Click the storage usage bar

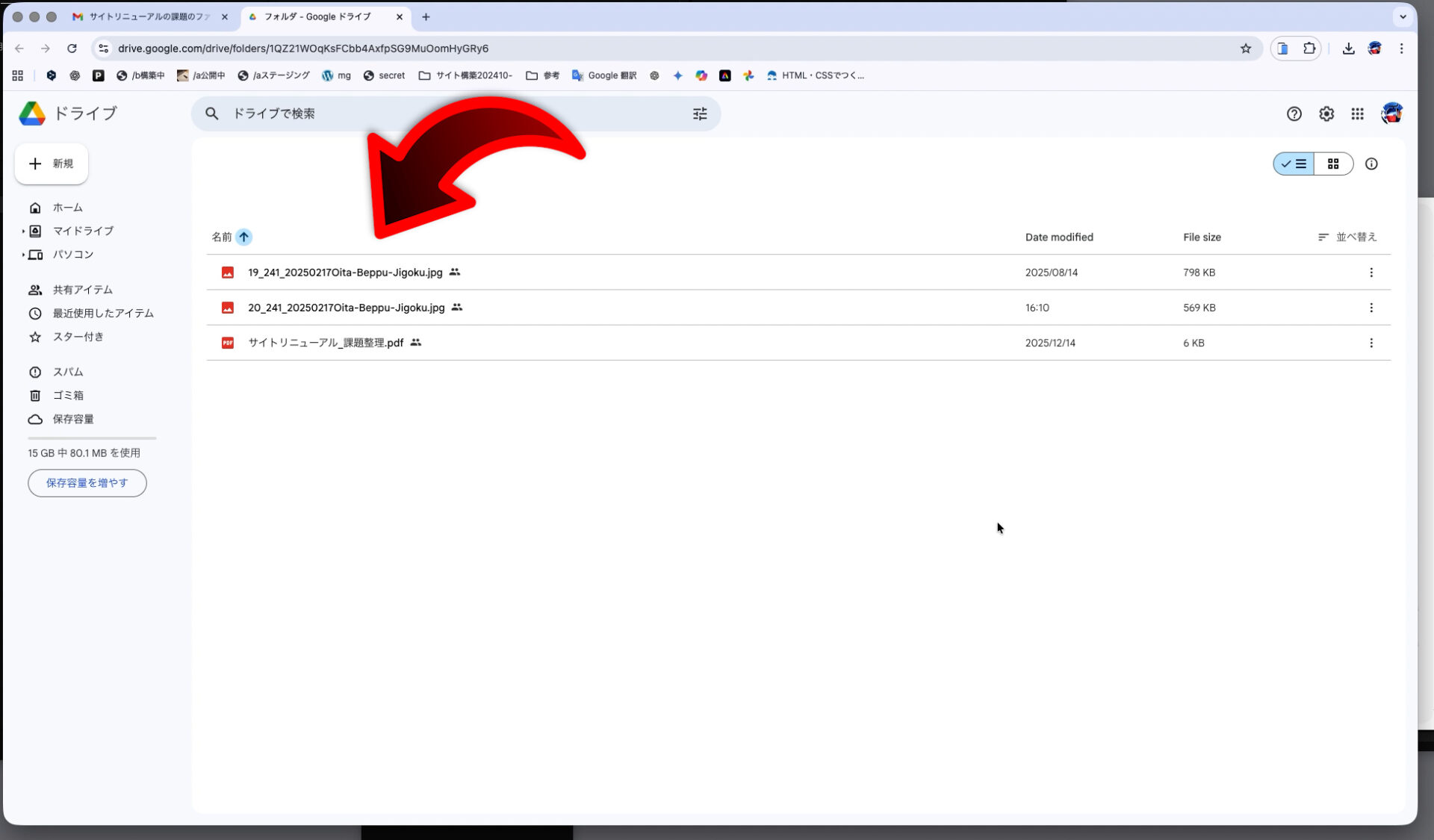pos(92,438)
